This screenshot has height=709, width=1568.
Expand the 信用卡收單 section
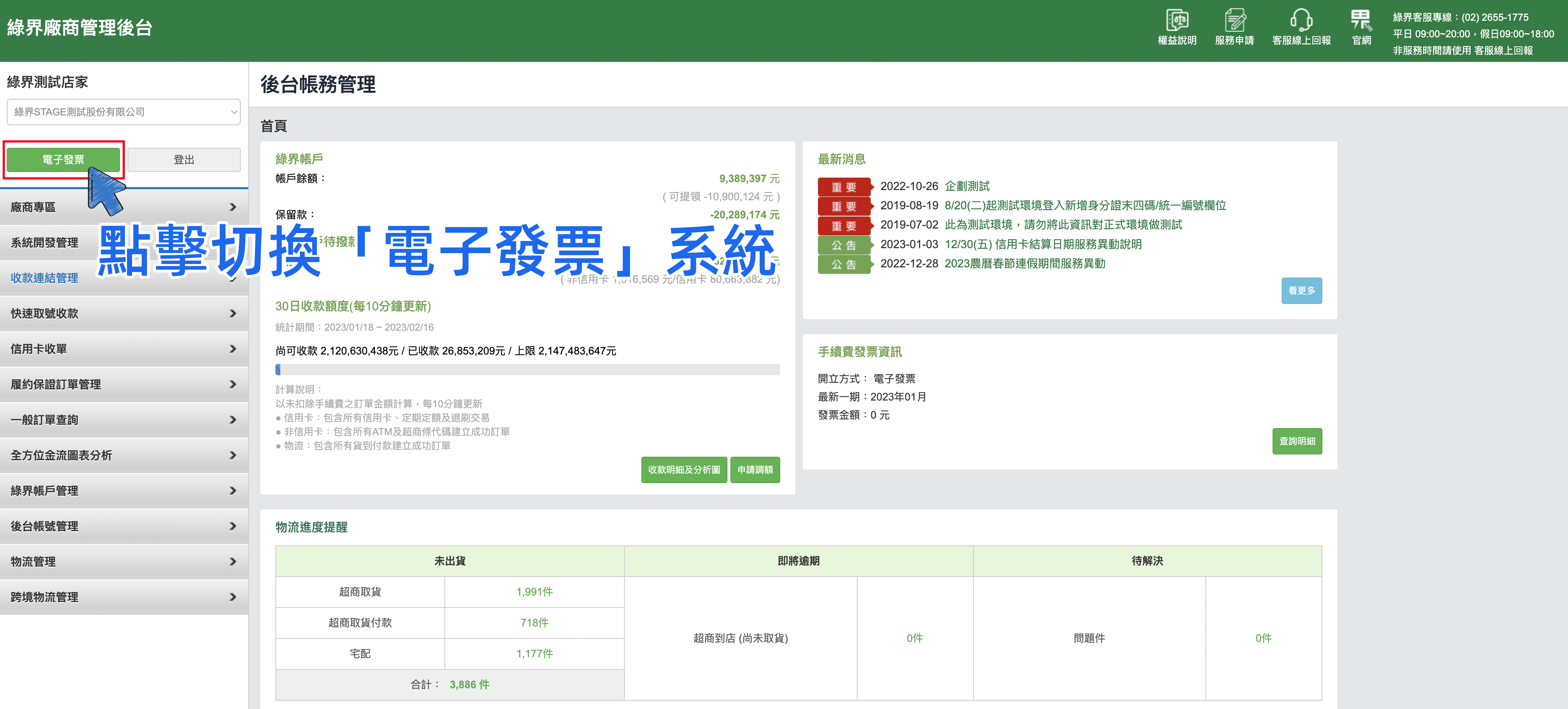pyautogui.click(x=124, y=349)
